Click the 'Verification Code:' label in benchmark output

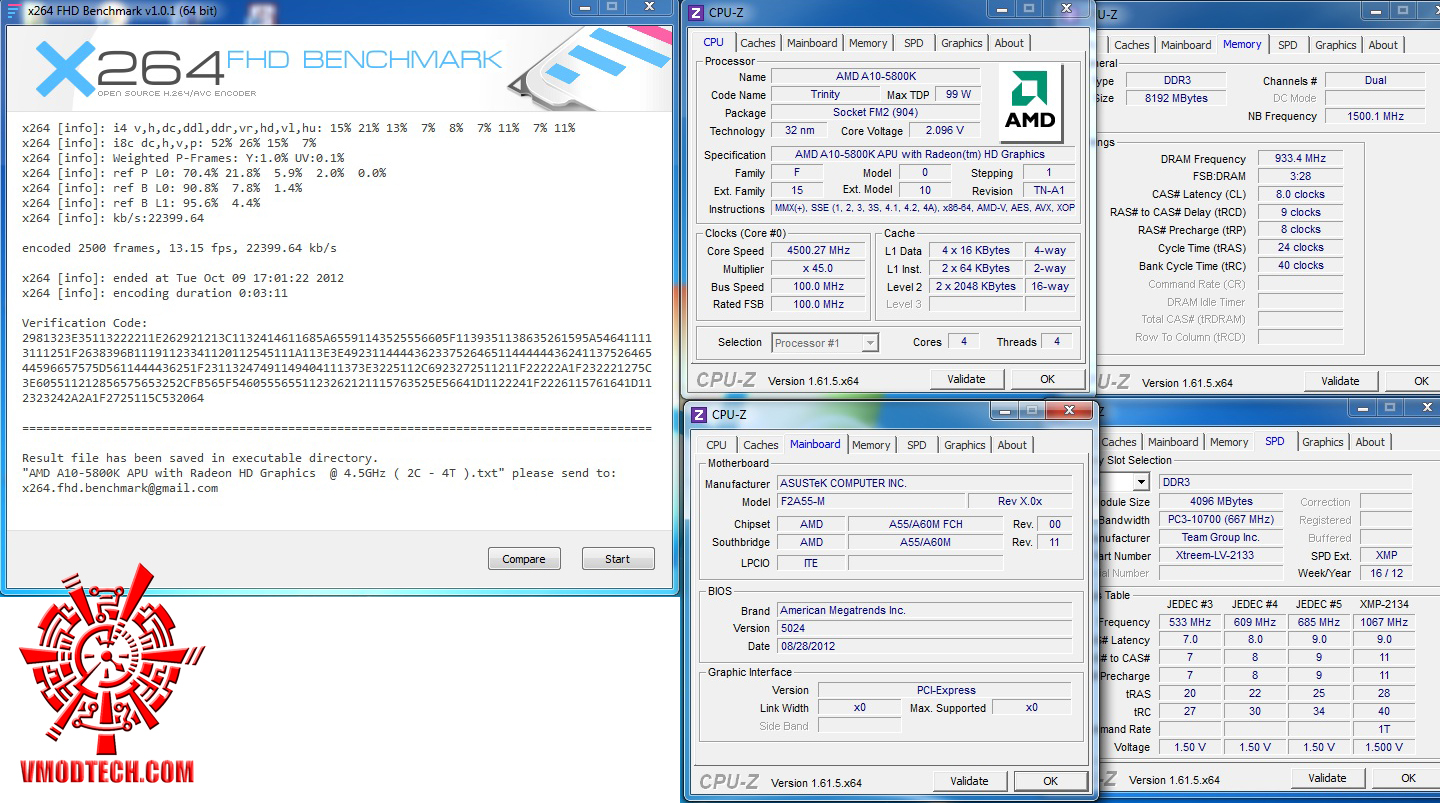click(x=84, y=323)
